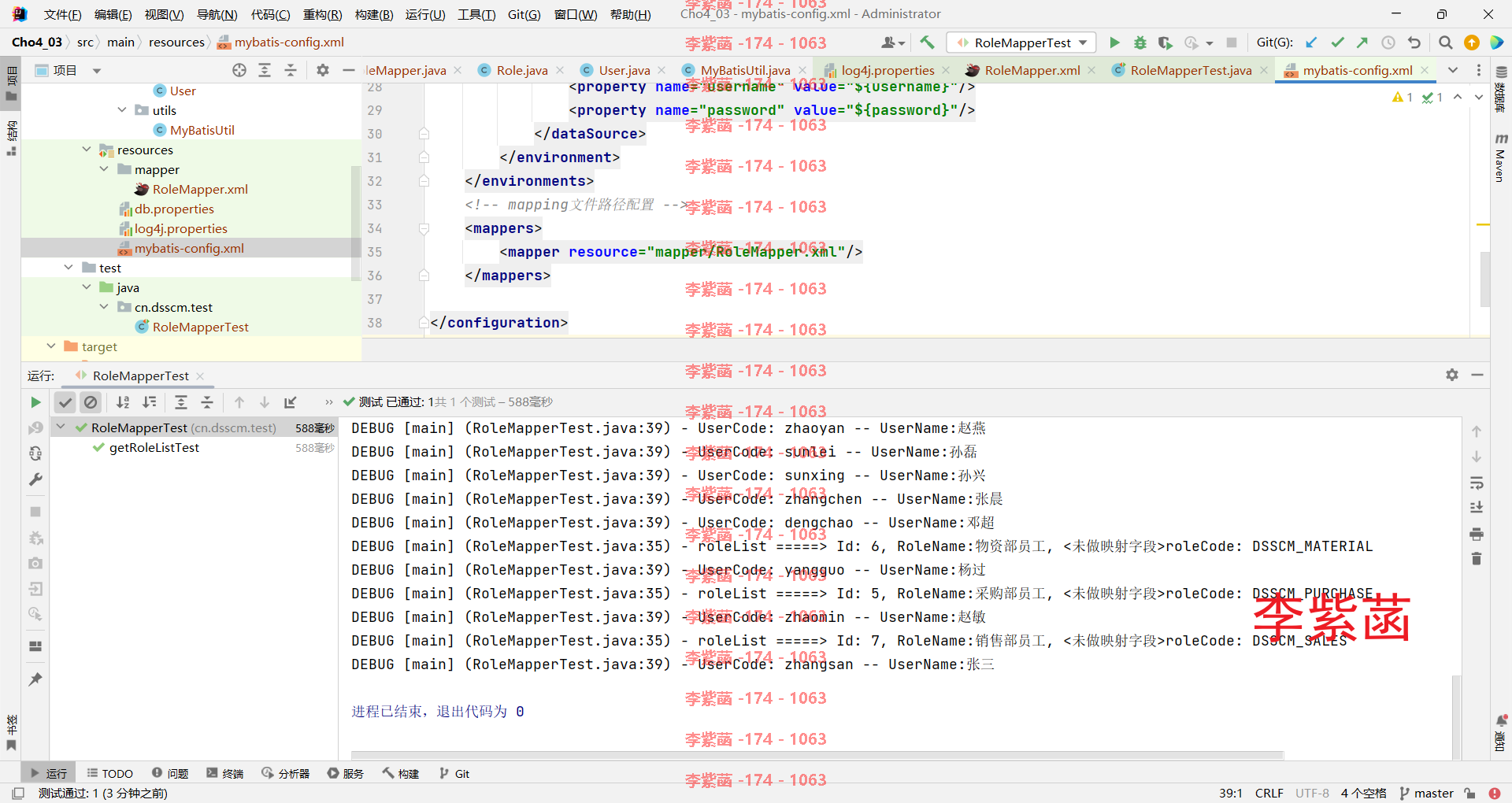Run with coverage from the toolbar
1512x803 pixels.
(1165, 43)
